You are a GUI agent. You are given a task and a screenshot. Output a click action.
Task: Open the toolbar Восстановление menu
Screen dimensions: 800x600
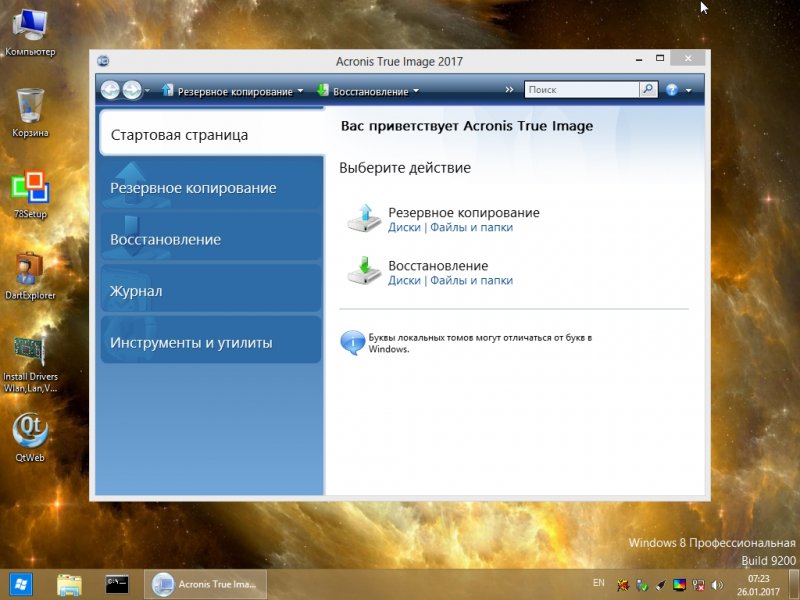[x=368, y=91]
